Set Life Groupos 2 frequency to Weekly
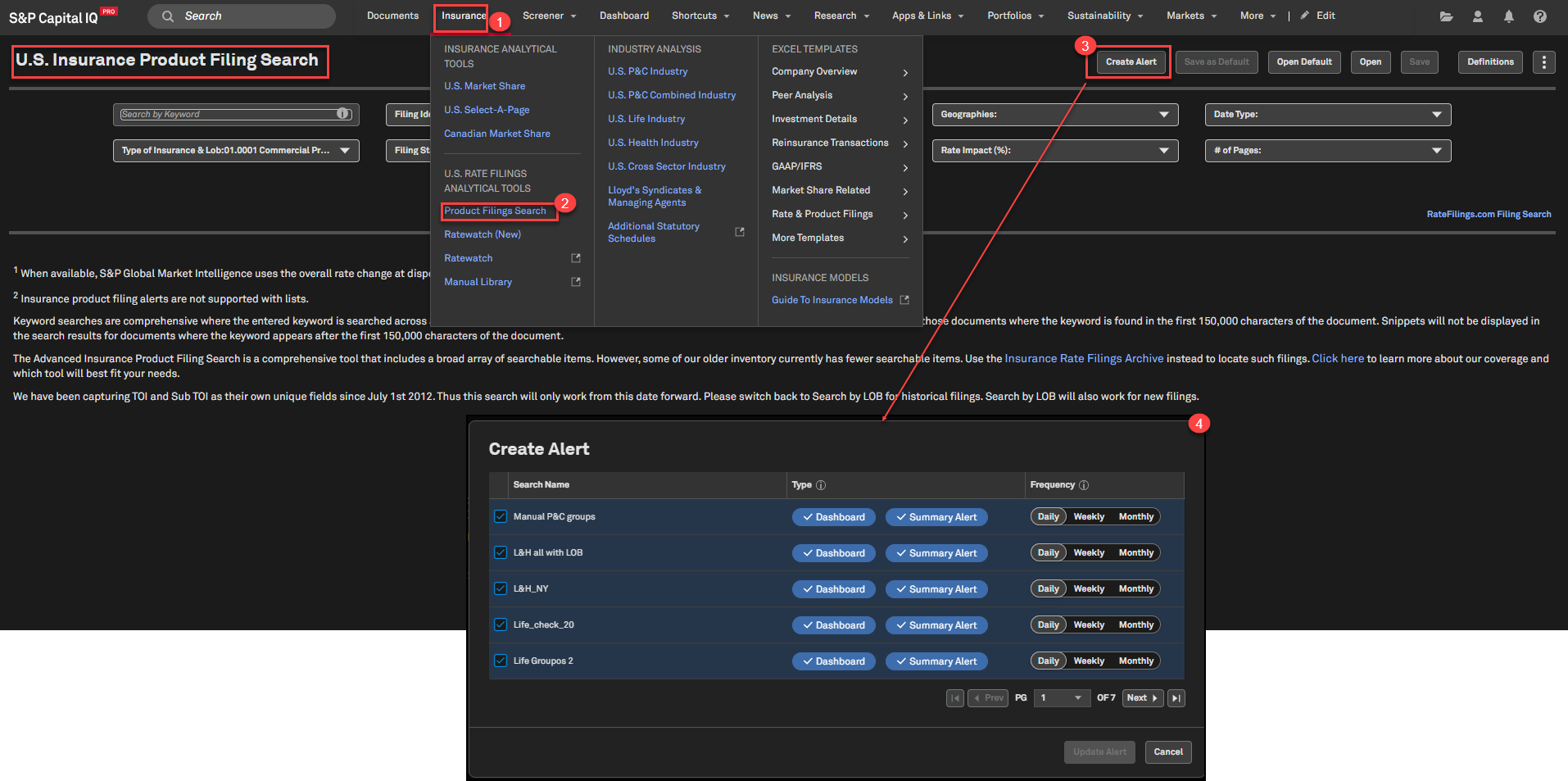This screenshot has height=781, width=1568. [1089, 661]
